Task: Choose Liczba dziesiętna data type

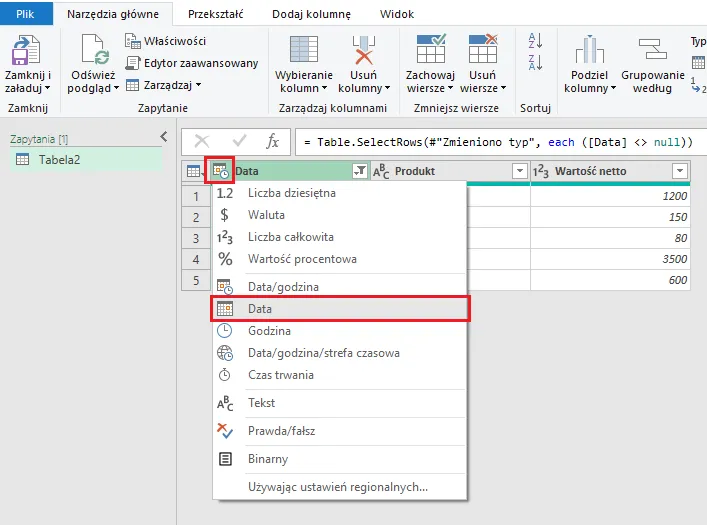Action: (x=291, y=193)
